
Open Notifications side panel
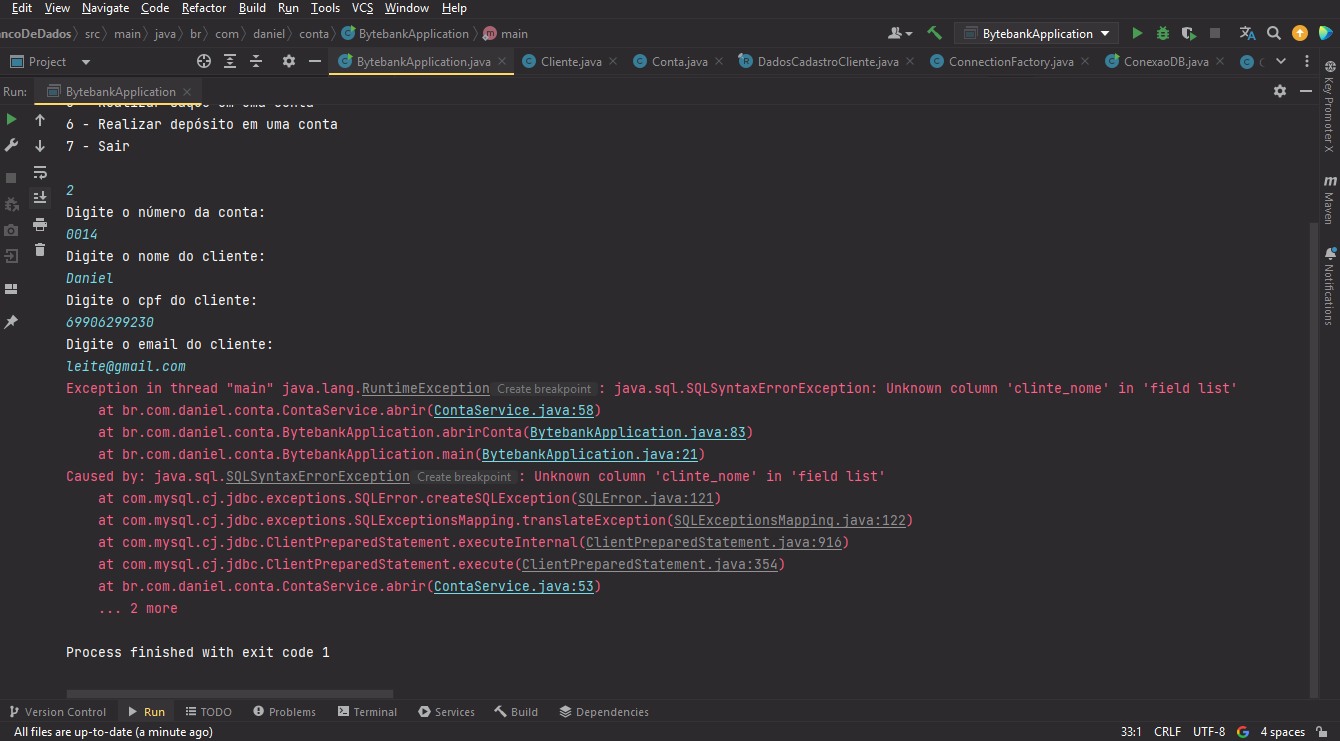click(x=1329, y=286)
